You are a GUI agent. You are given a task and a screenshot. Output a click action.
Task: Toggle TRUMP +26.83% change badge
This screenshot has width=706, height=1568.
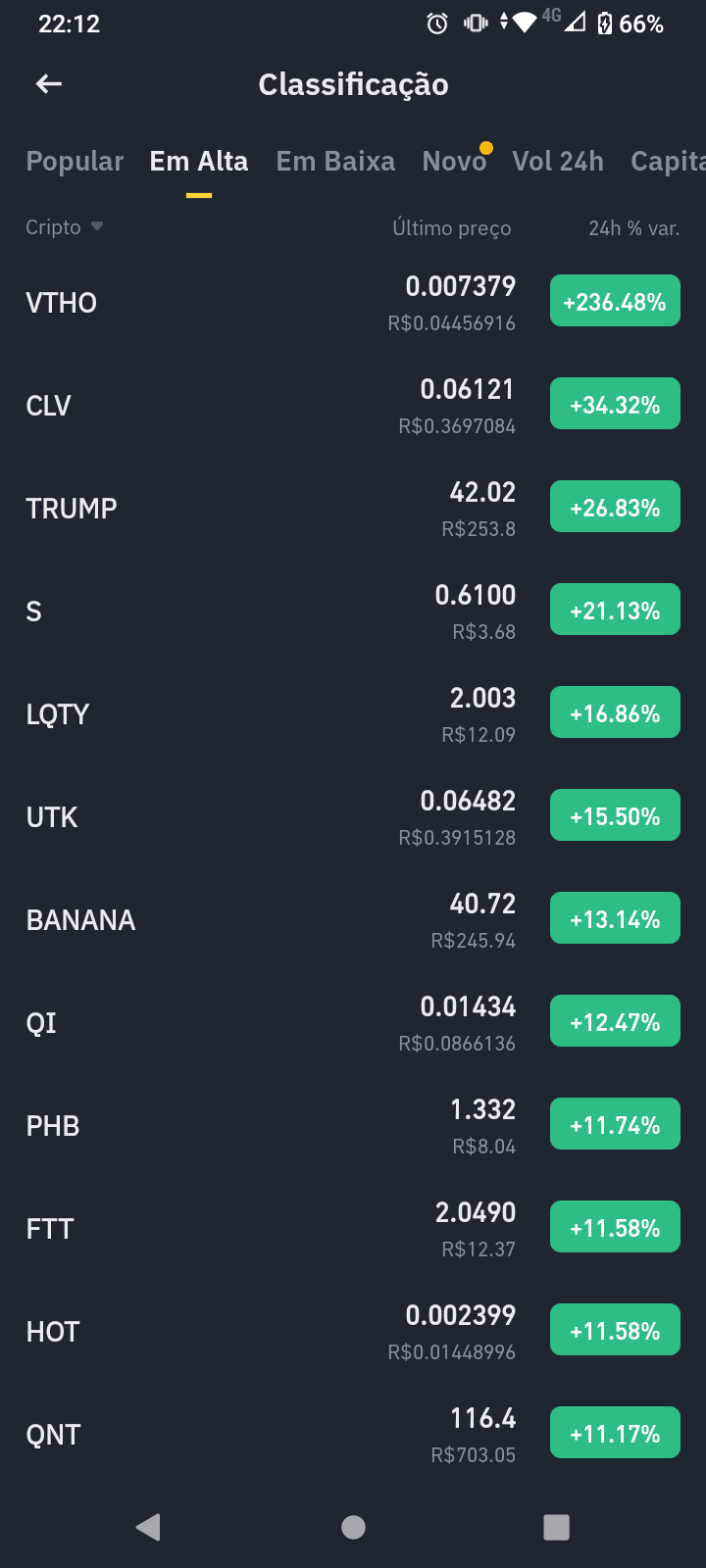point(615,508)
